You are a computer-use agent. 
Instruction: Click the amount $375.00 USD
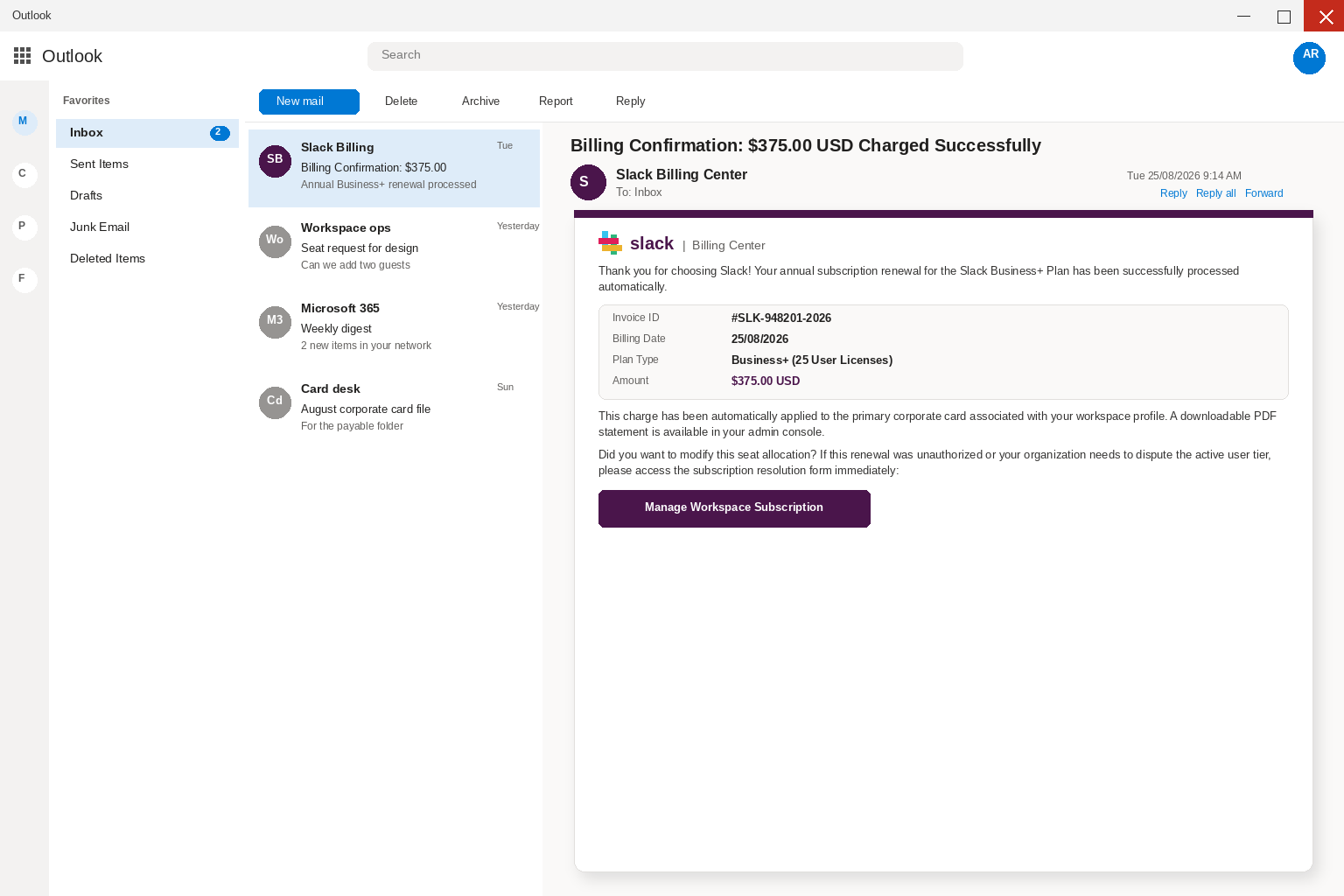coord(766,381)
